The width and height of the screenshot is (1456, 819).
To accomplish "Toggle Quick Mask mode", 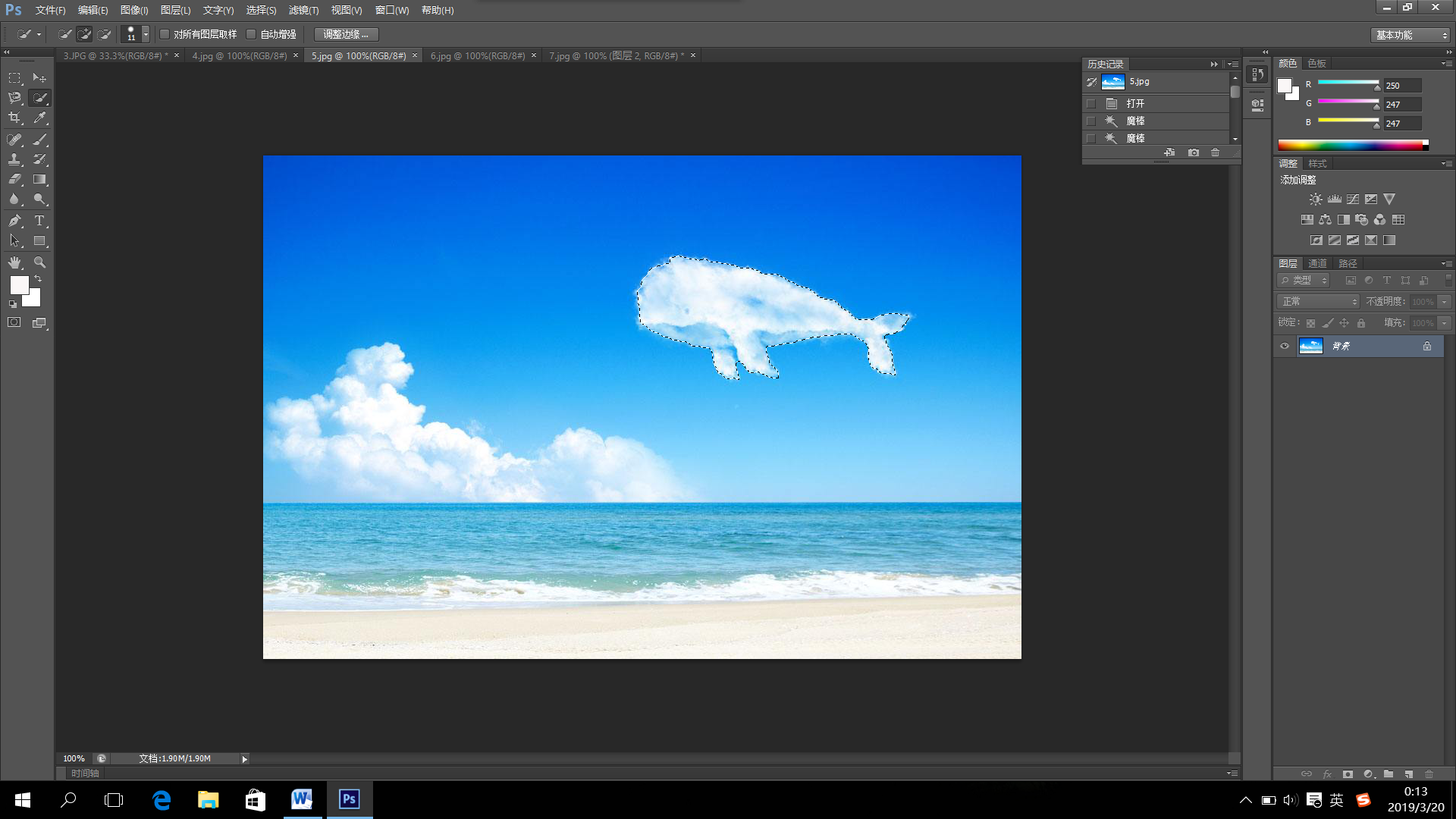I will point(14,322).
